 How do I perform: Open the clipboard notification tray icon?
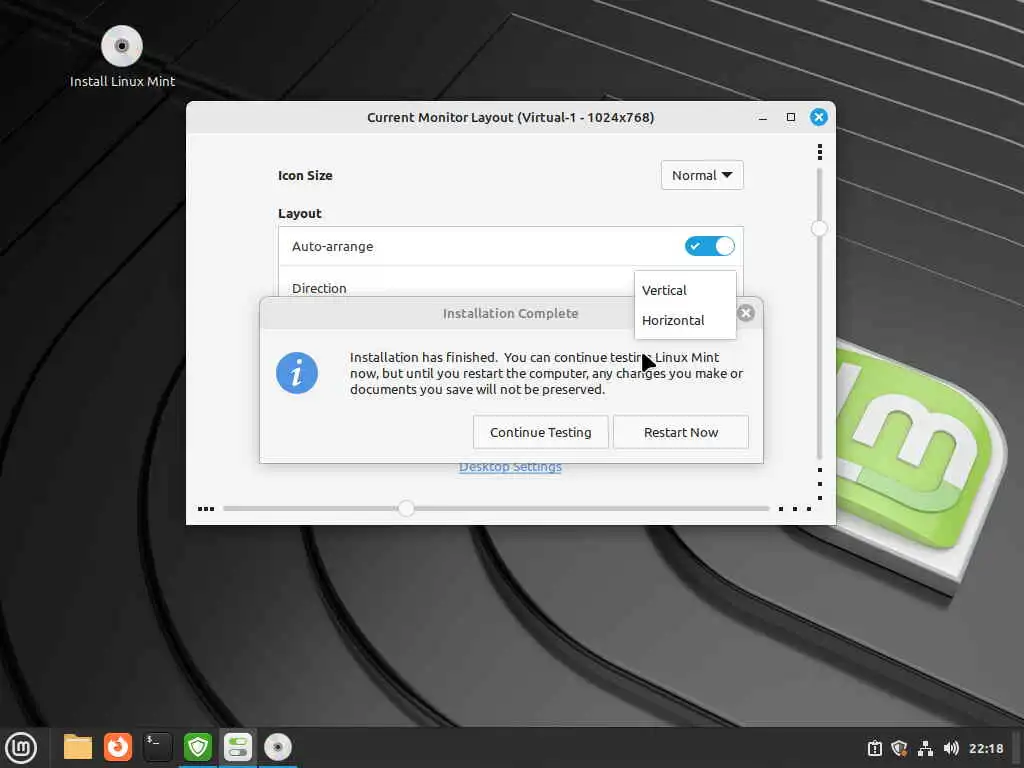pos(875,748)
